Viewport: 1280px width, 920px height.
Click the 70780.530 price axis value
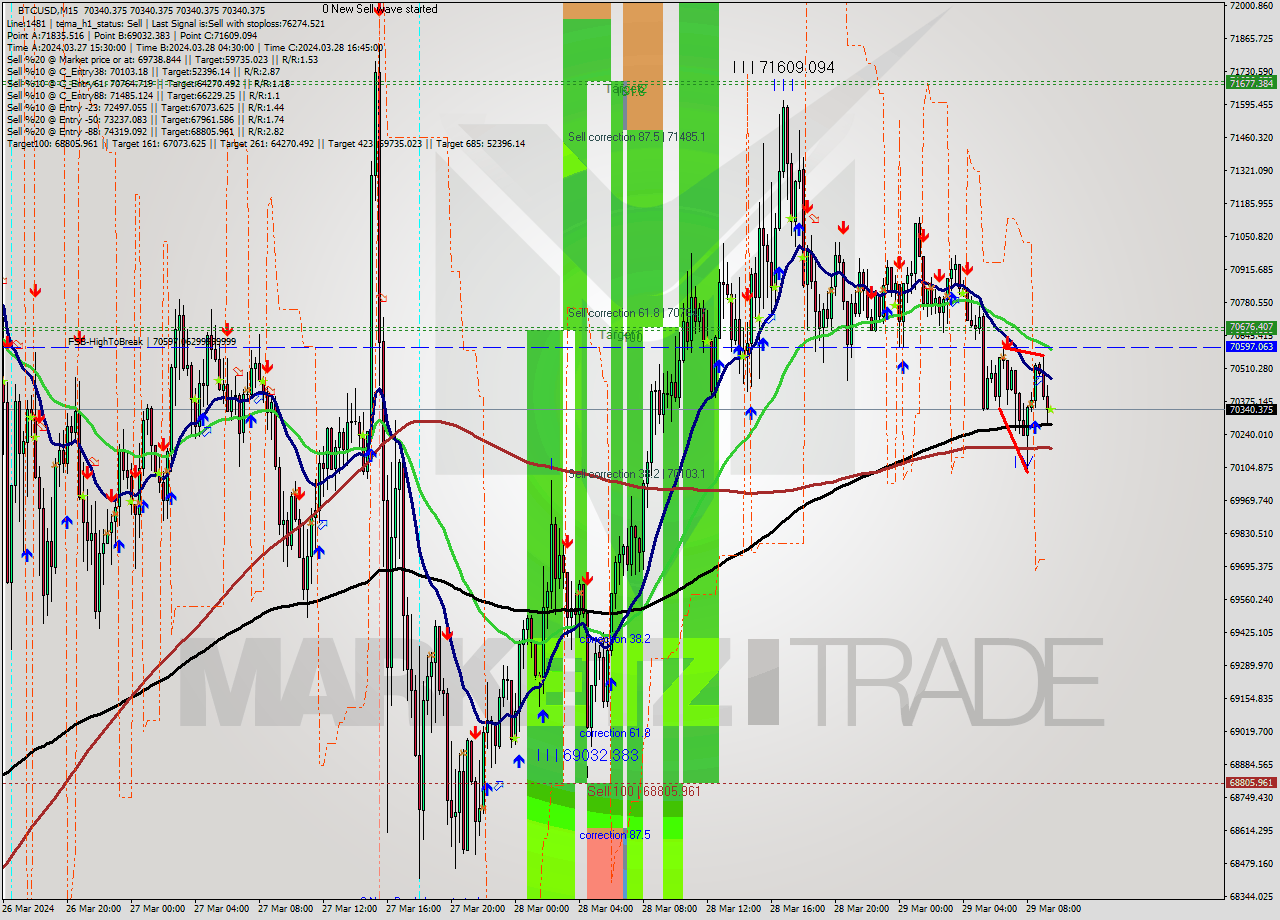click(1250, 302)
